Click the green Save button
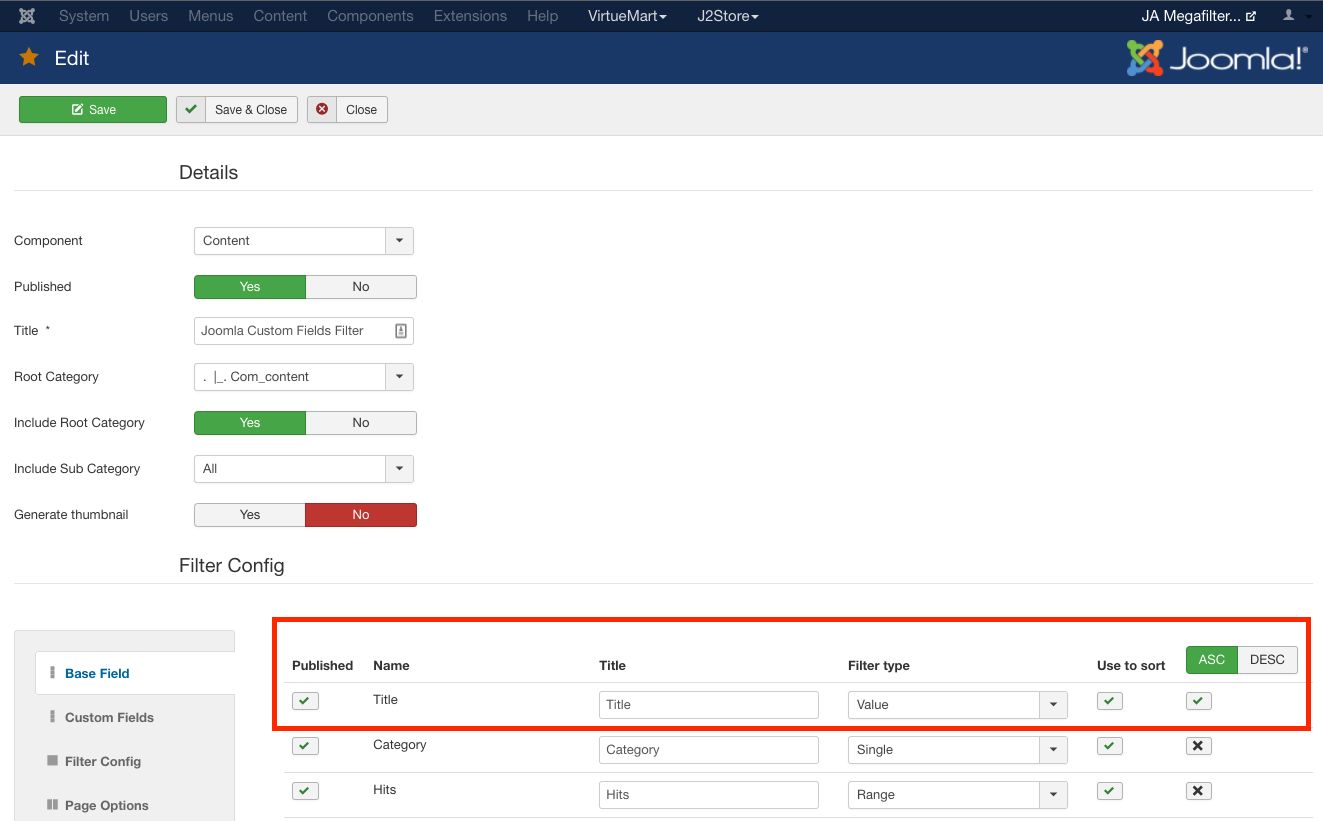 [93, 110]
